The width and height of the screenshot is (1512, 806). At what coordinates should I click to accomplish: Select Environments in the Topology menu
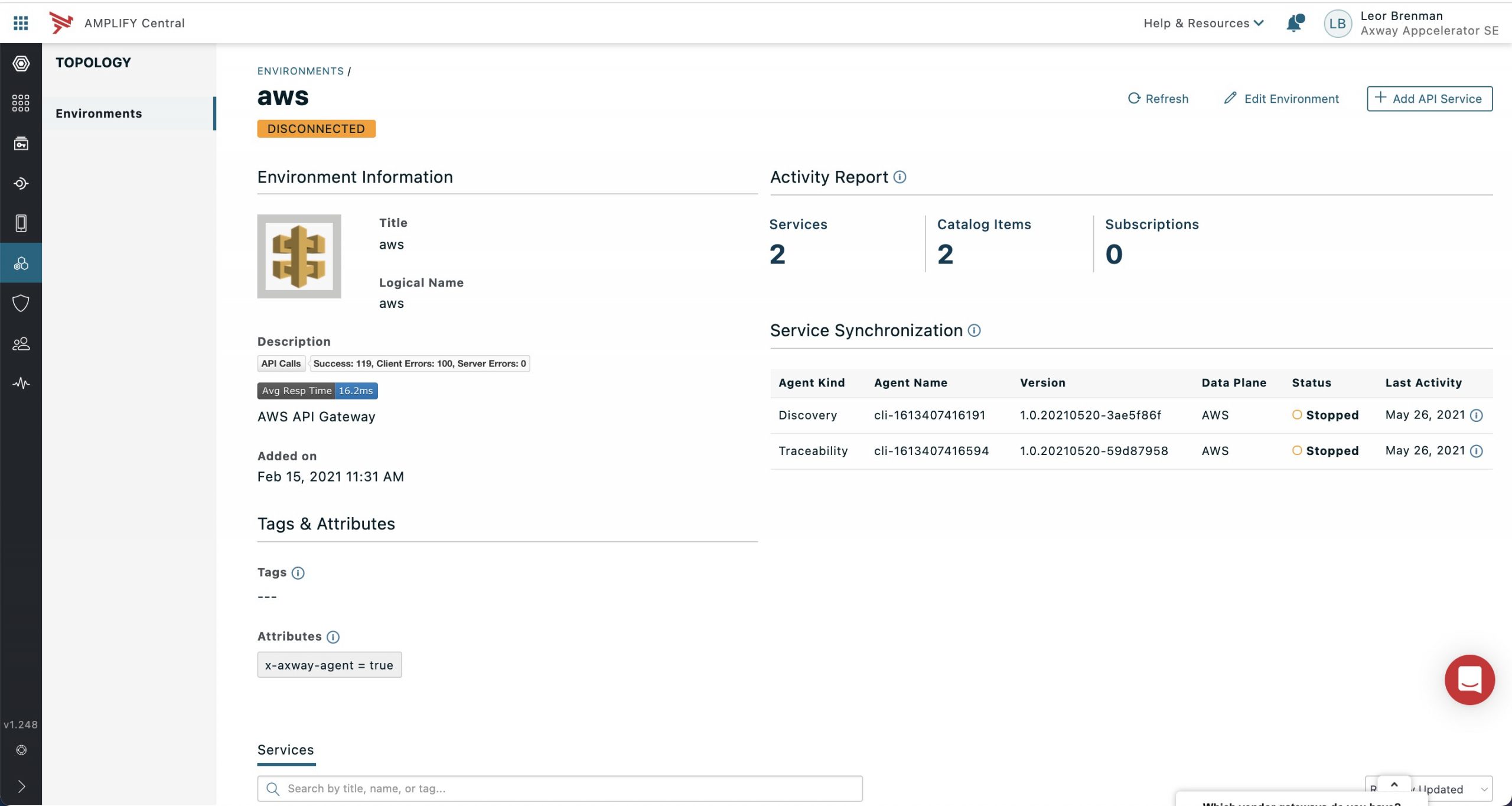point(128,113)
